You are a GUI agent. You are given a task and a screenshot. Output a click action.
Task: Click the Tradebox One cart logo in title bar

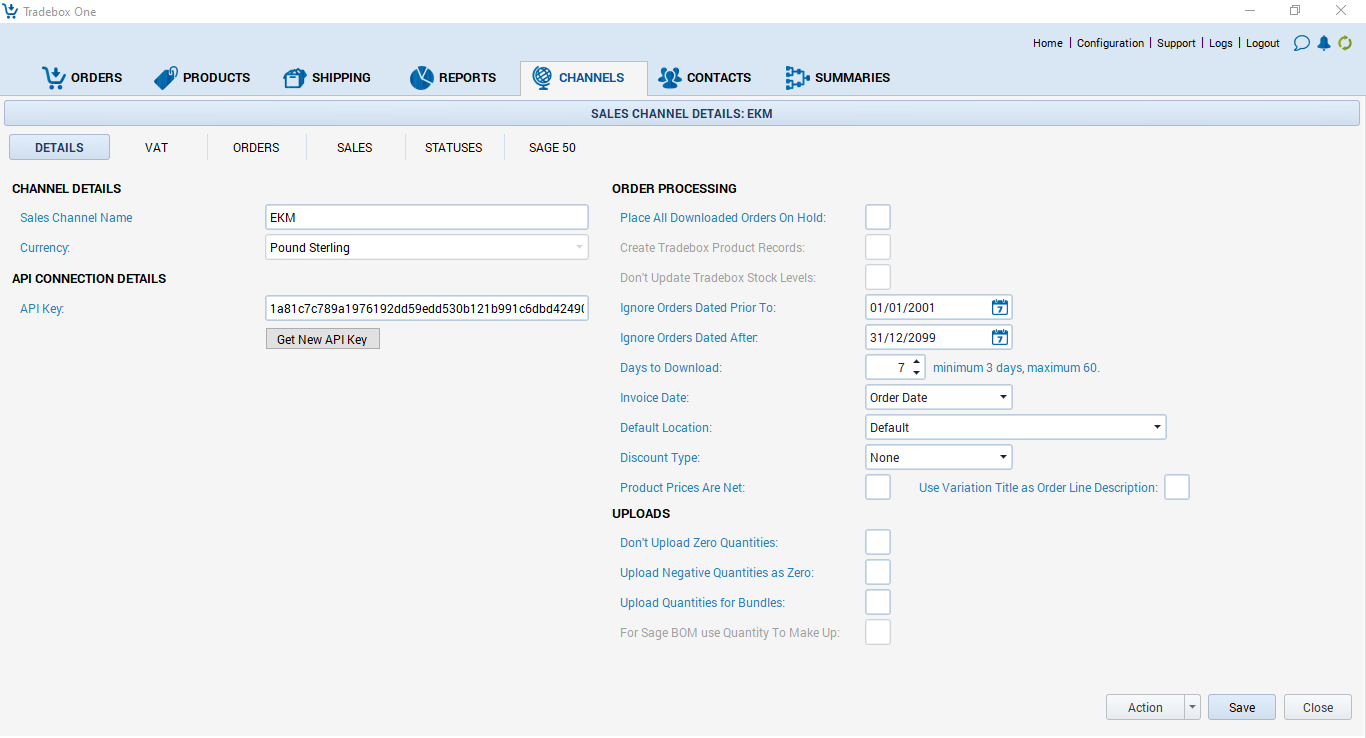(10, 11)
